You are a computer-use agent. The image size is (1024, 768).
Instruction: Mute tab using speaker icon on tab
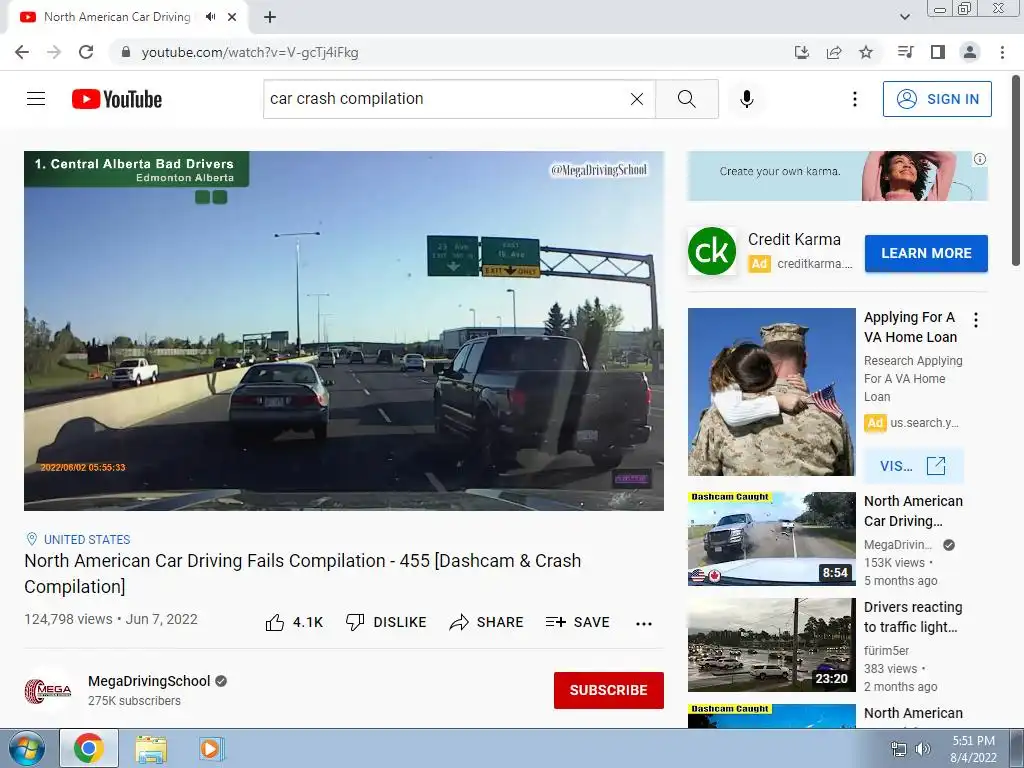click(x=210, y=17)
